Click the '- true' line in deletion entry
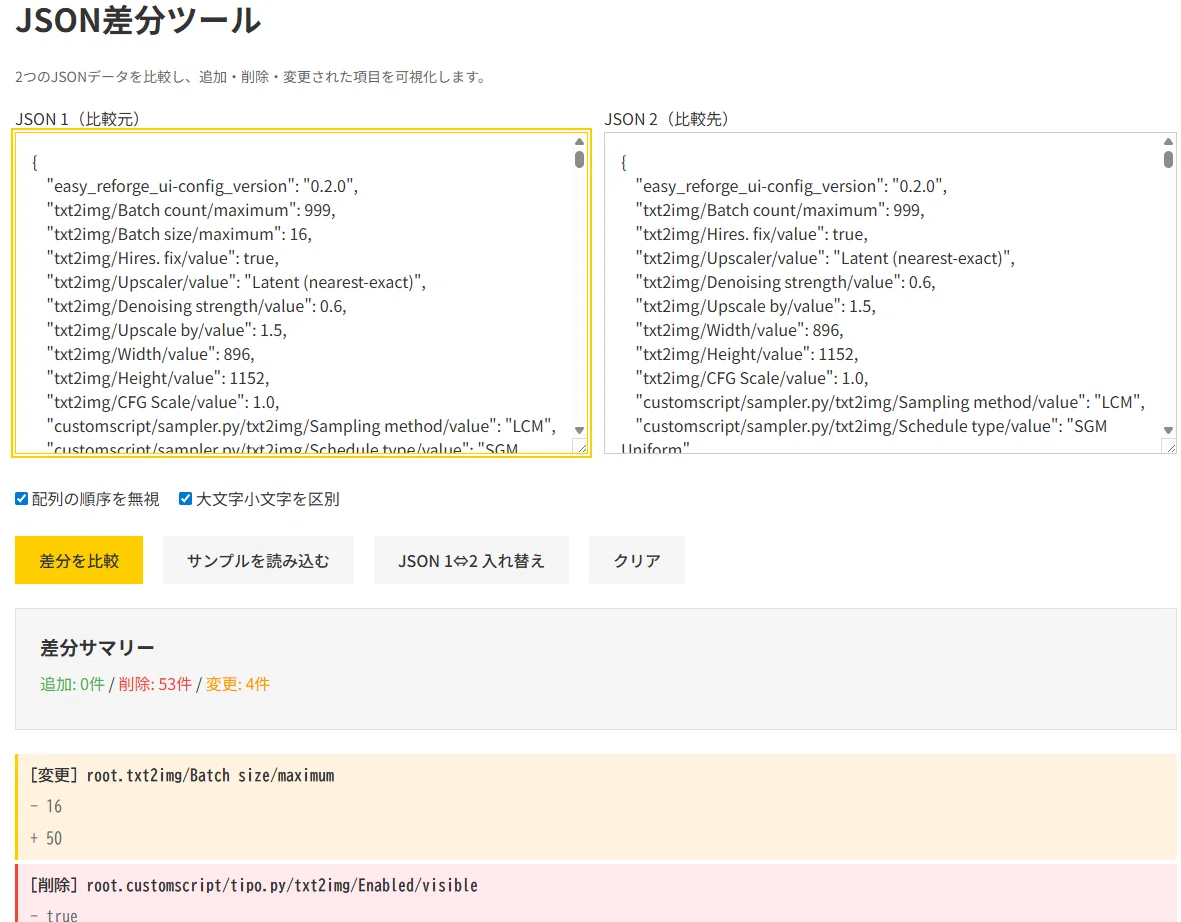 click(x=54, y=914)
